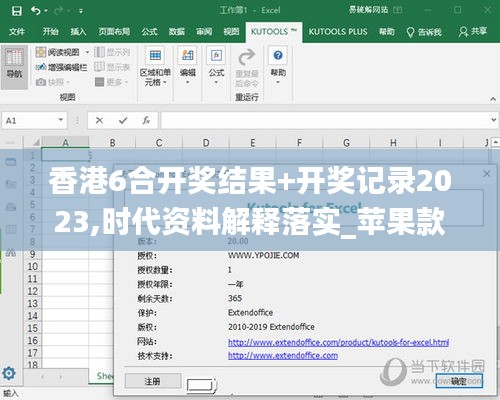Select row 12 header
Screen dimensions: 500x400
[32, 291]
